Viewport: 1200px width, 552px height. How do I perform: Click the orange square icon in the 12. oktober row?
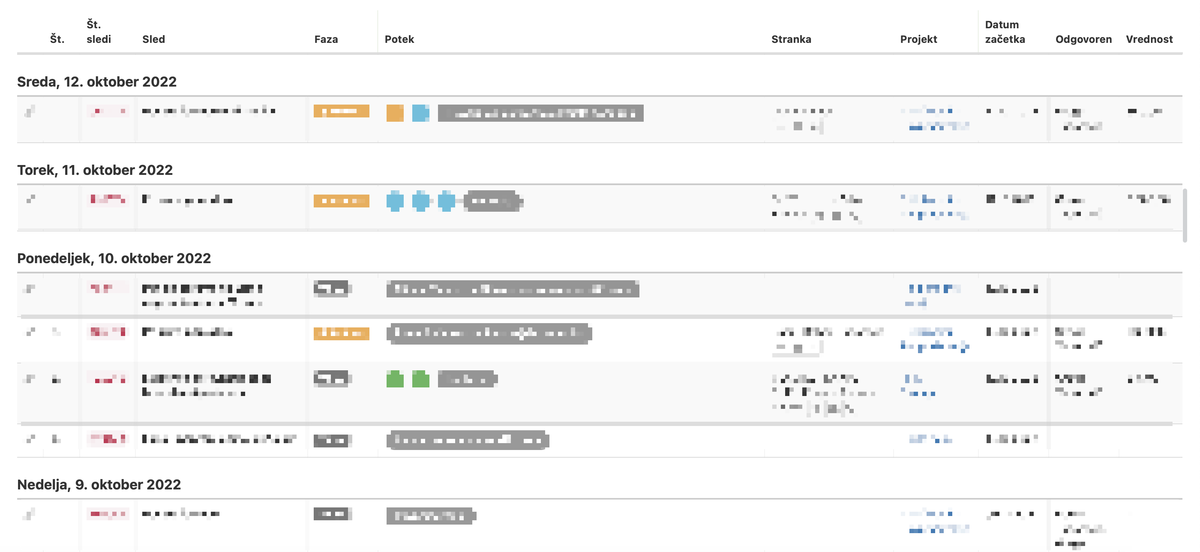tap(395, 113)
